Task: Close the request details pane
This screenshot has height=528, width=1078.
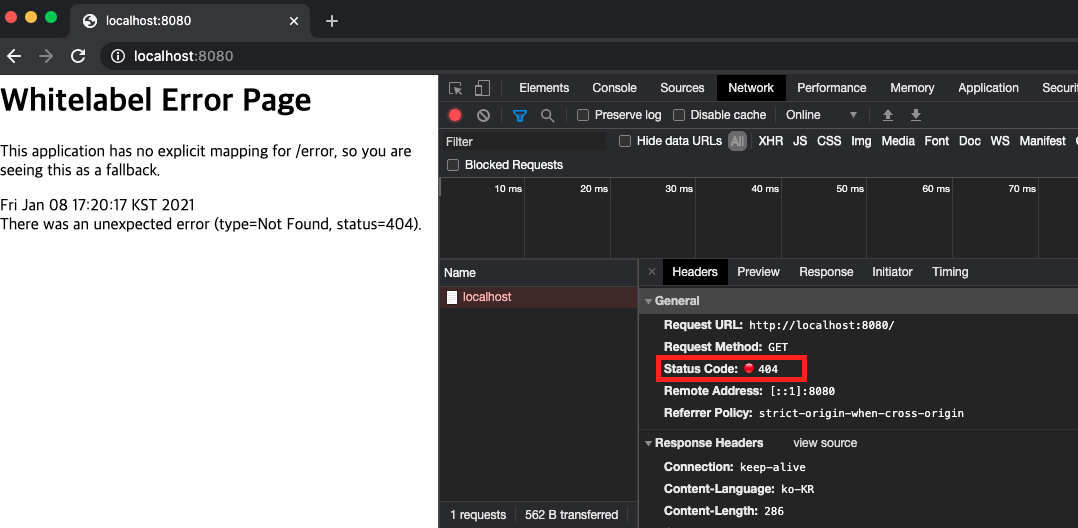Action: pos(652,272)
